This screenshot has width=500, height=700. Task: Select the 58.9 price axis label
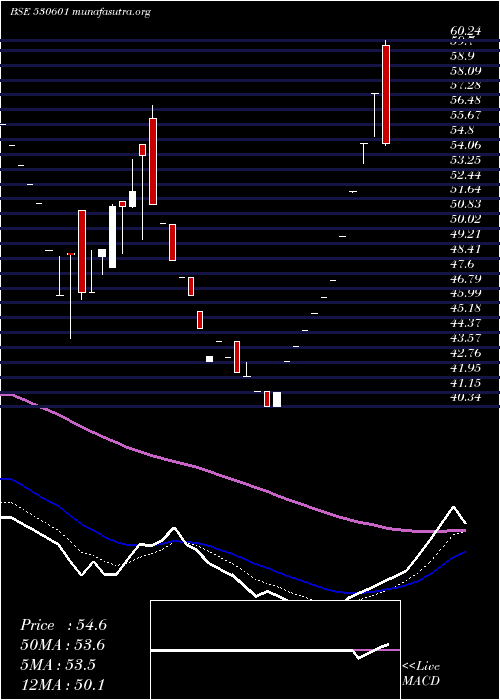coord(462,56)
